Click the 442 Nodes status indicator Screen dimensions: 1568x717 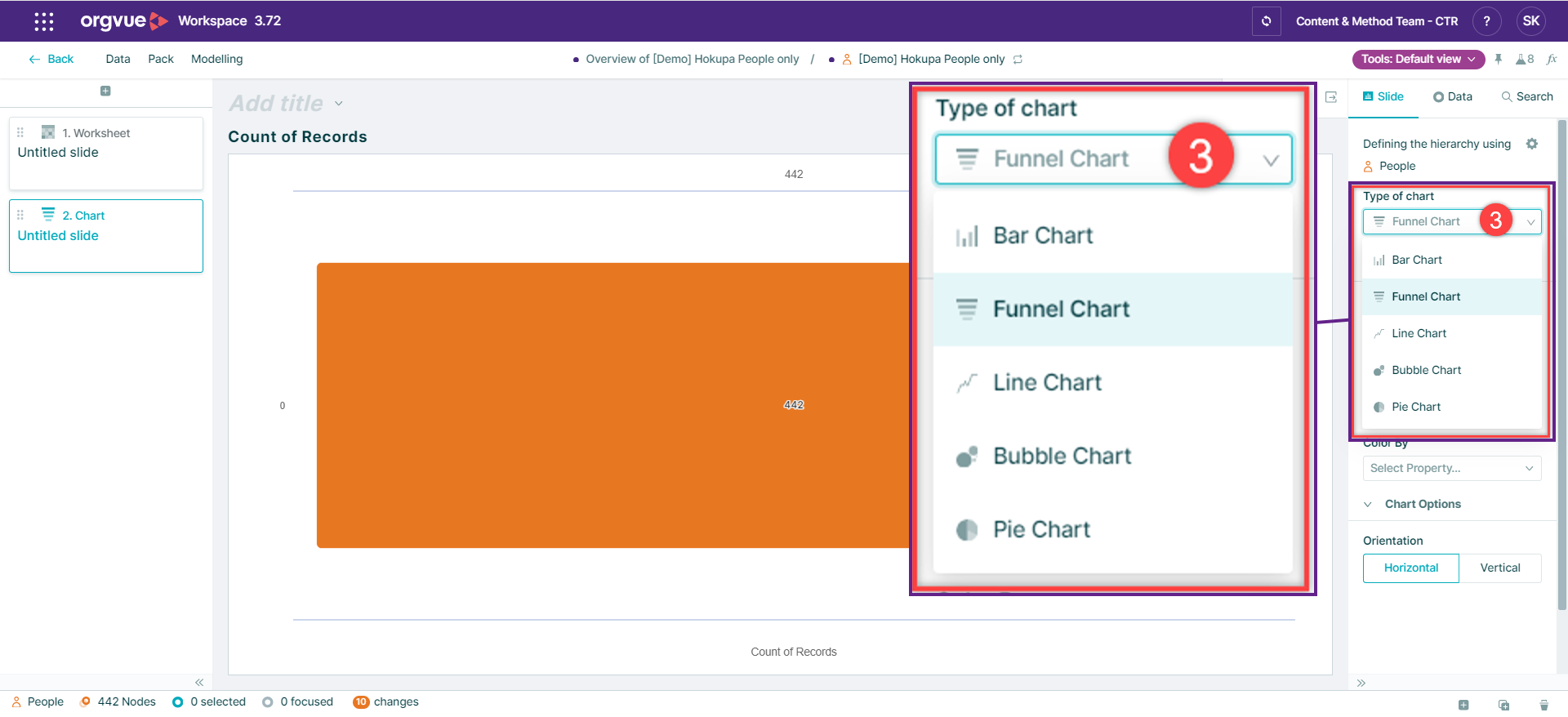(118, 701)
